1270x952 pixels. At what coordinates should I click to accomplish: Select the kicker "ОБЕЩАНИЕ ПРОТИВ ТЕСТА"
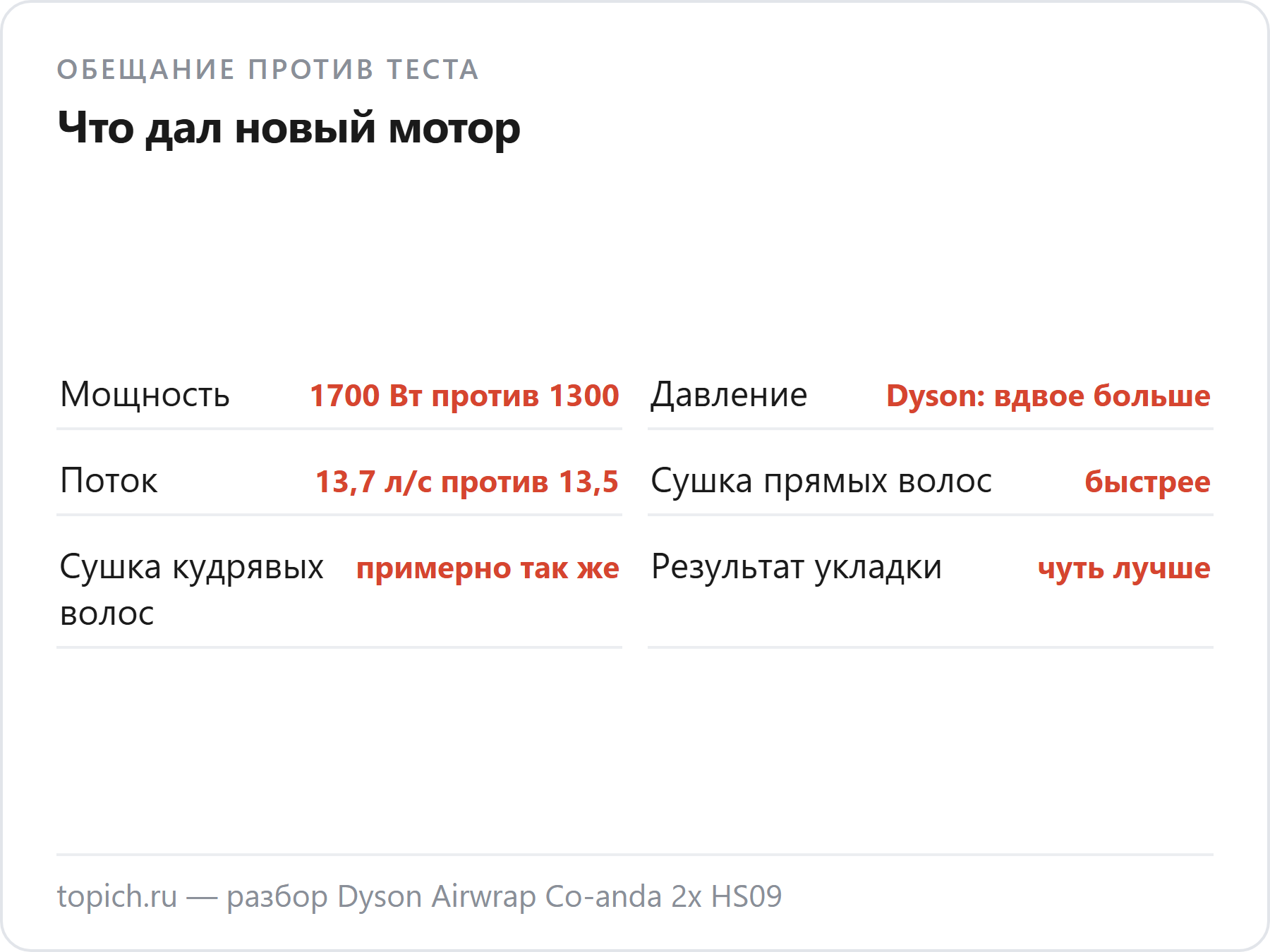point(268,70)
